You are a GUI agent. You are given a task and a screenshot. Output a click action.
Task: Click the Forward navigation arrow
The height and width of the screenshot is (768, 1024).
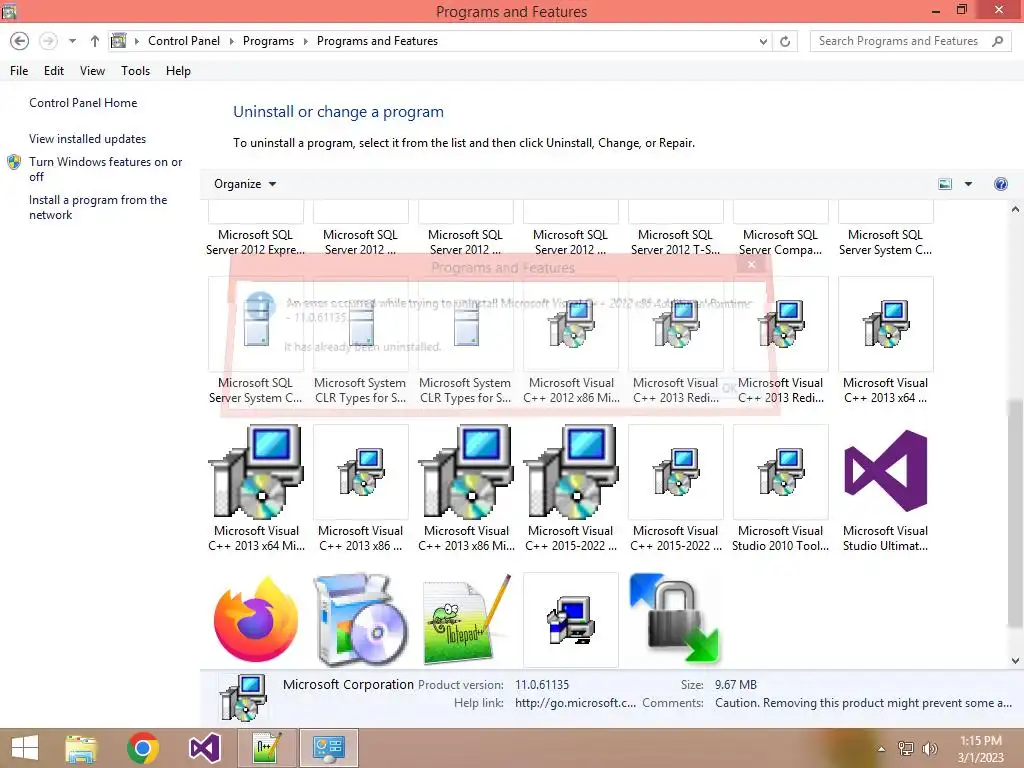click(48, 41)
